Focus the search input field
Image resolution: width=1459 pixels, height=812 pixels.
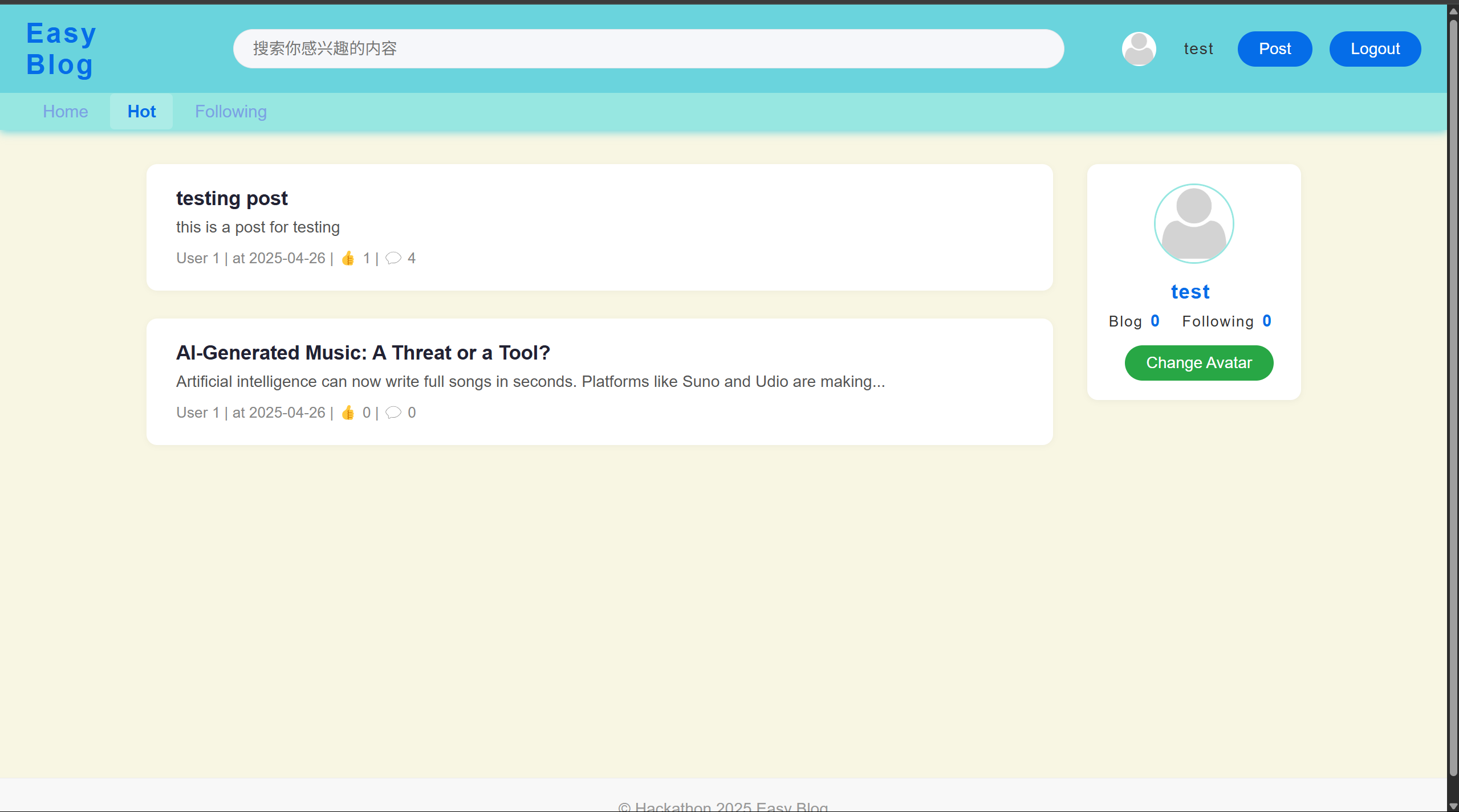(x=648, y=49)
